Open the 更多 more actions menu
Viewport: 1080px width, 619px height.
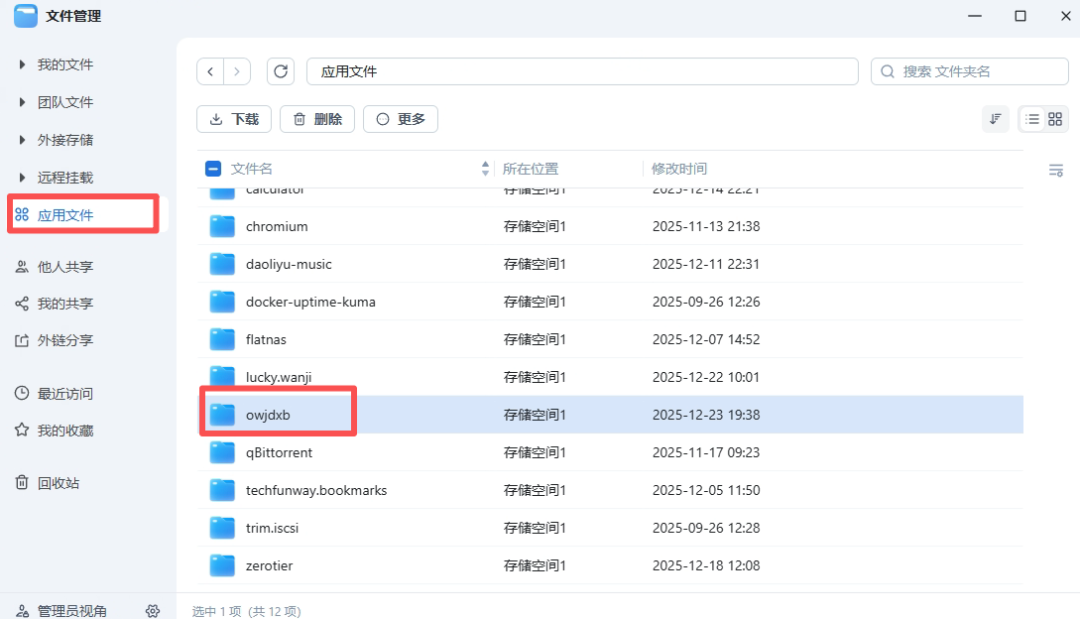coord(400,118)
